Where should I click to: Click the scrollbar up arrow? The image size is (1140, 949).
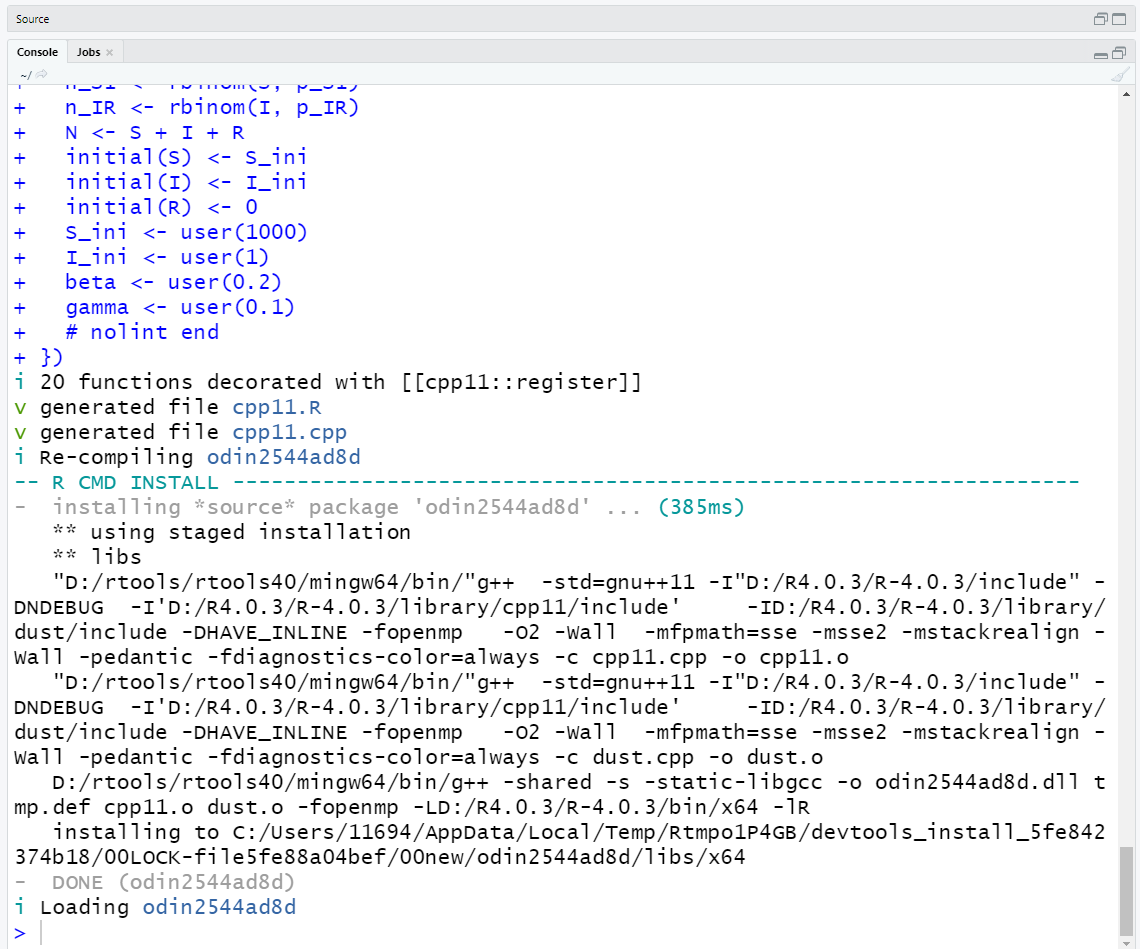[x=1126, y=94]
